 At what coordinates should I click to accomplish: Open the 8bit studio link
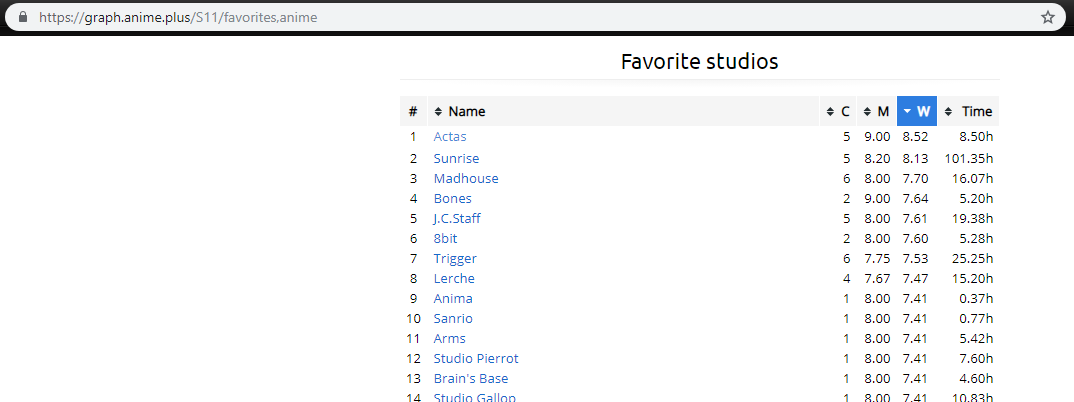click(446, 239)
